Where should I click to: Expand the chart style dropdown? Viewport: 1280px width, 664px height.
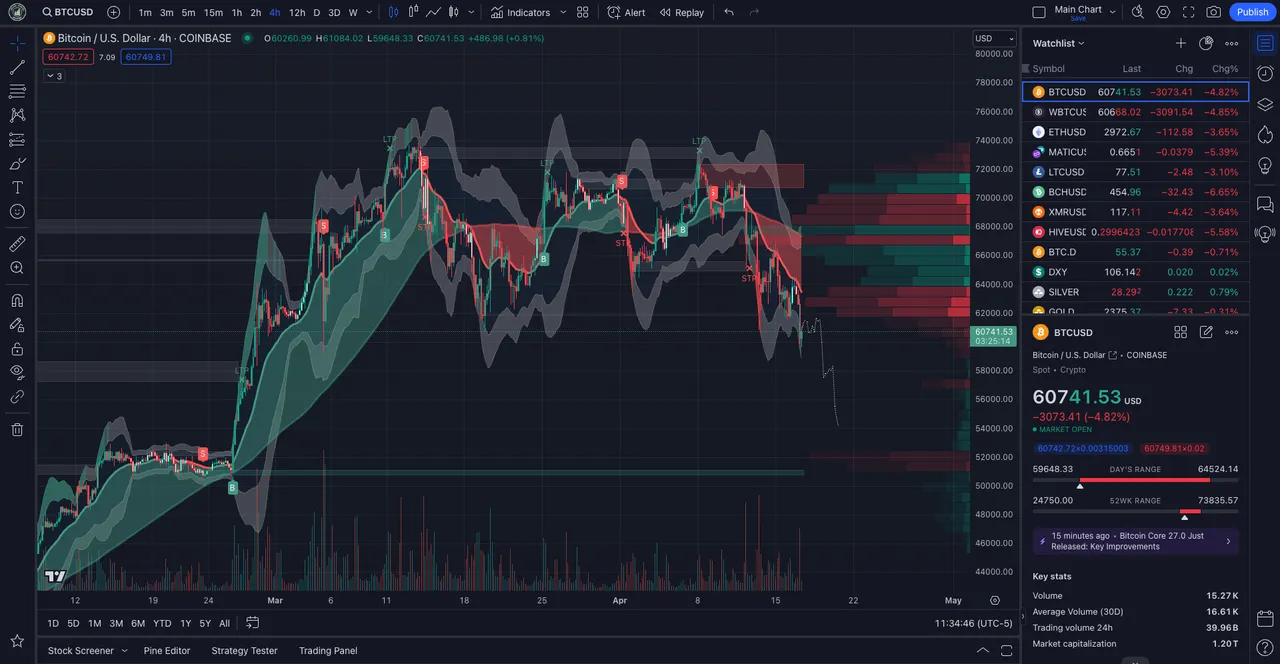(x=471, y=12)
